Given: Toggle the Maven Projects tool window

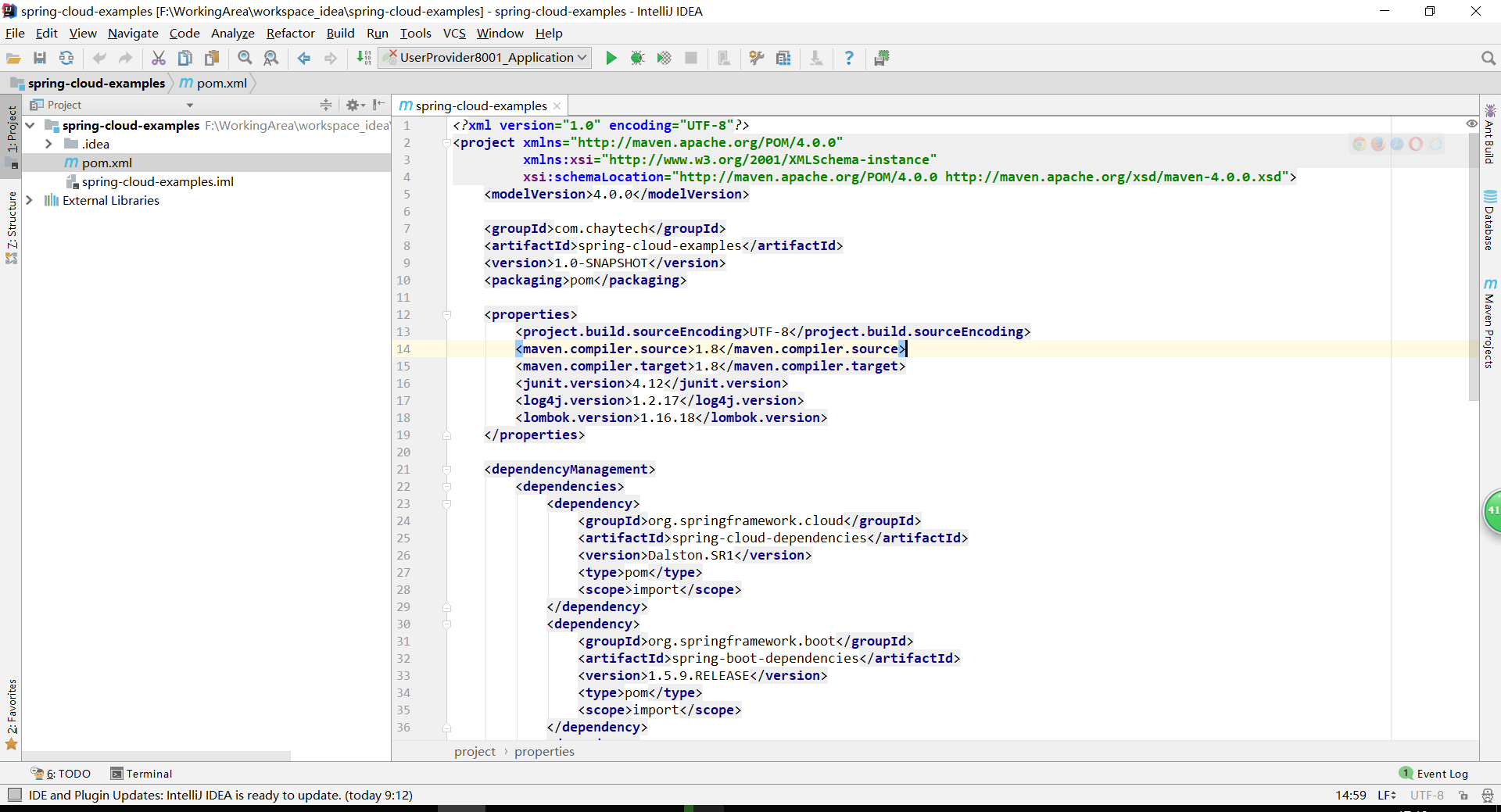Looking at the screenshot, I should click(1490, 322).
